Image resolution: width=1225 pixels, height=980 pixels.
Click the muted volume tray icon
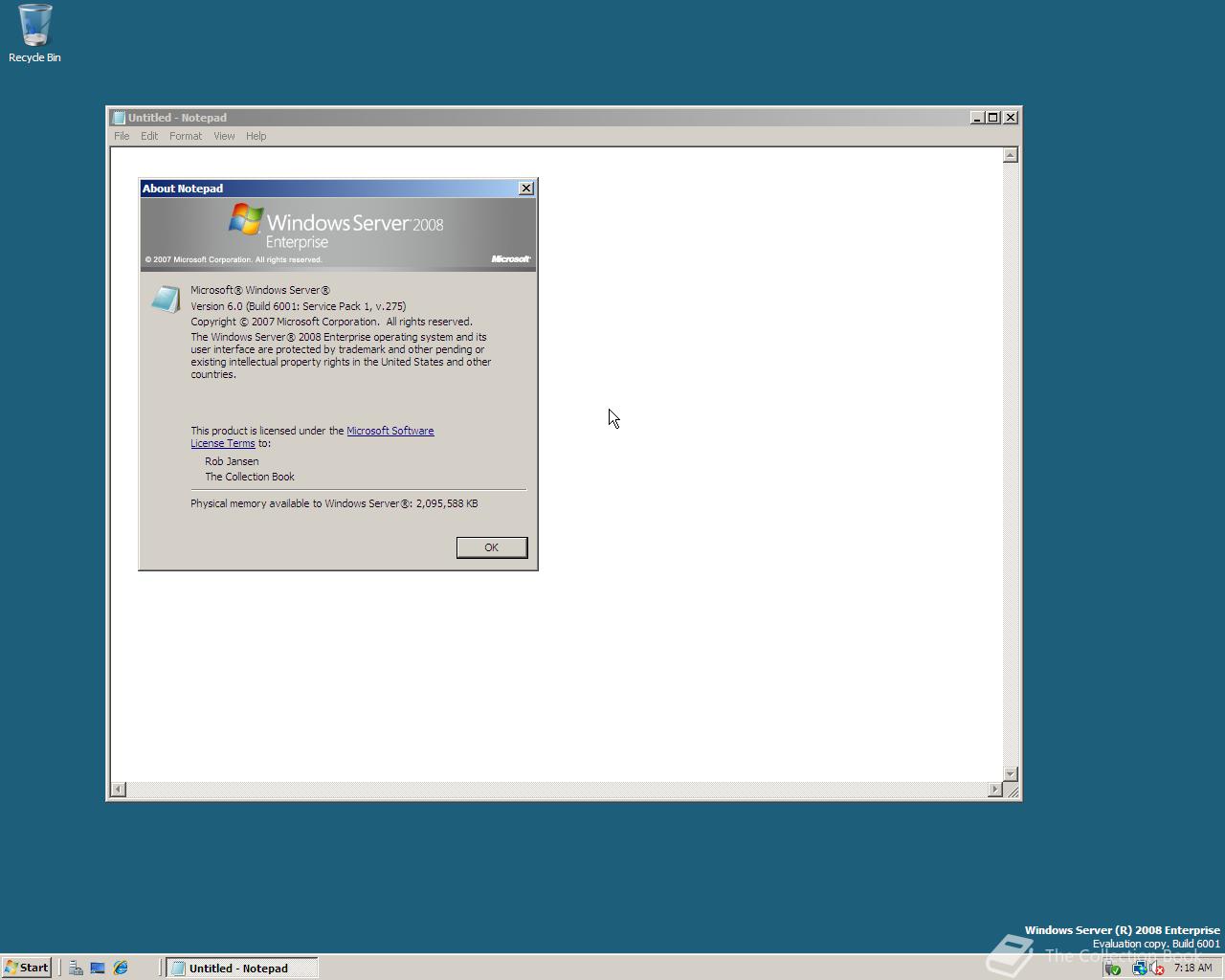1156,969
